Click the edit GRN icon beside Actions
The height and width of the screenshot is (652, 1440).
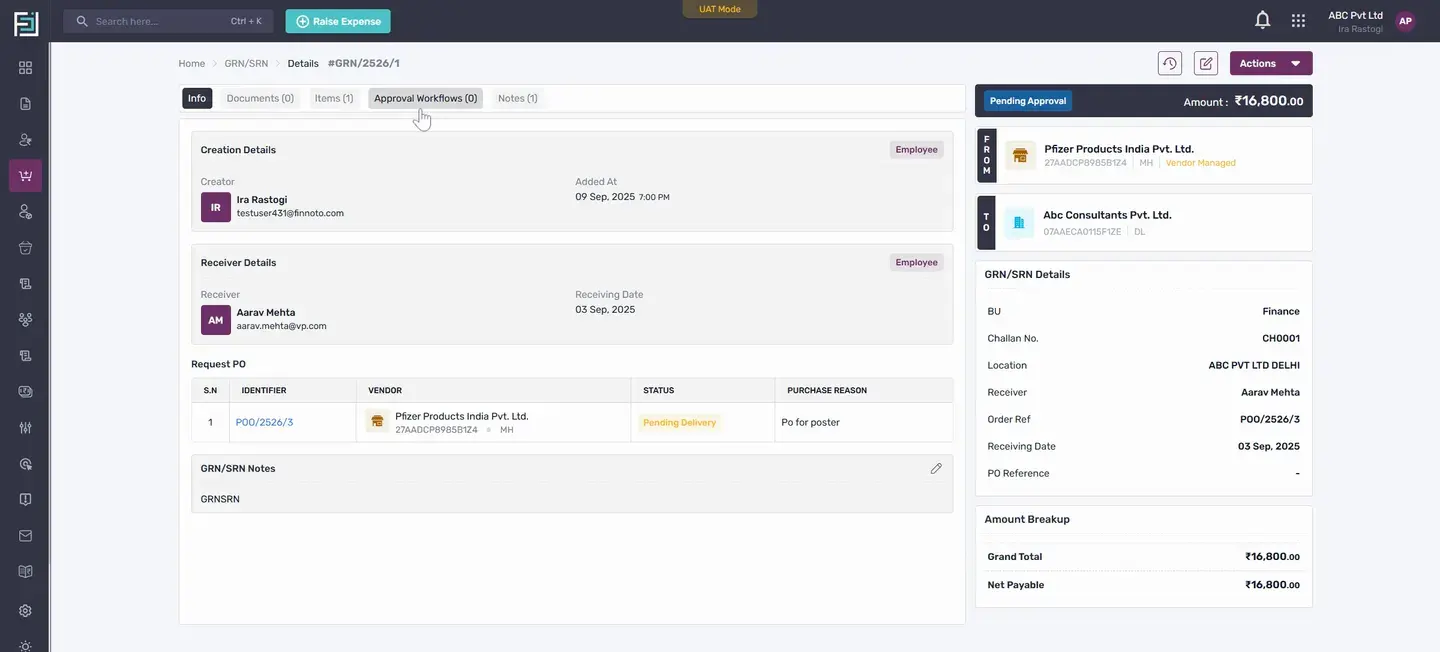1206,63
